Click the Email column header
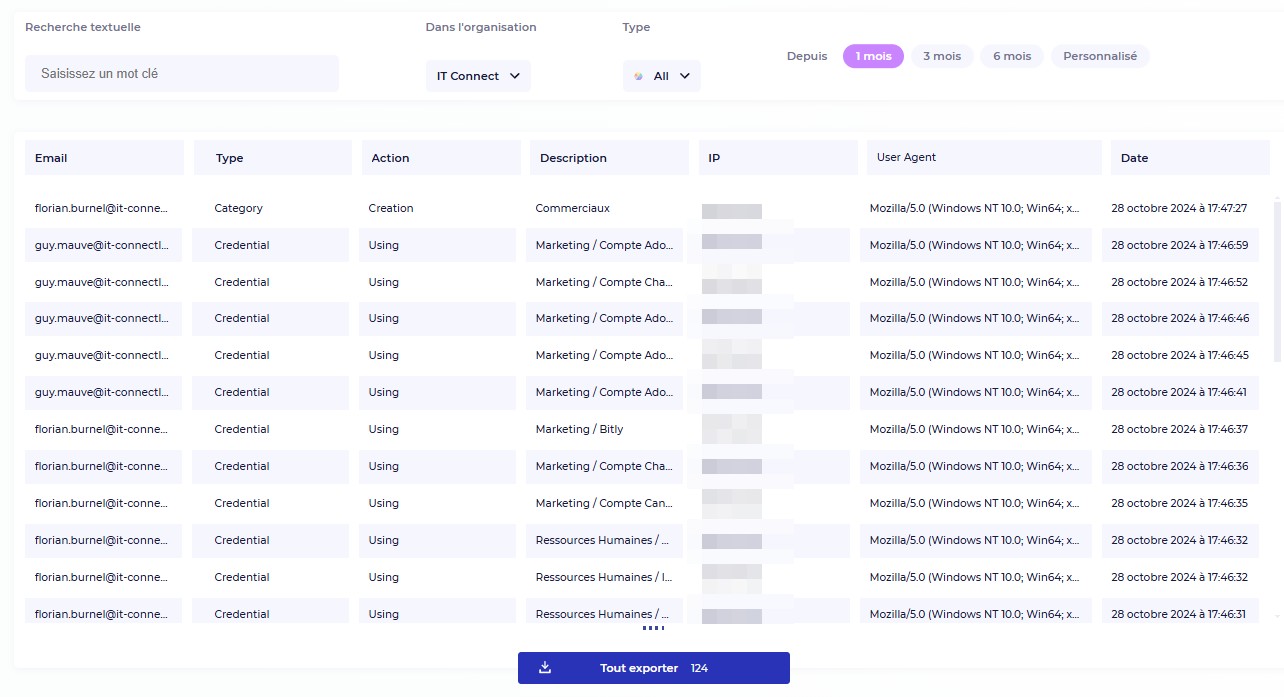This screenshot has height=697, width=1284. pos(104,158)
